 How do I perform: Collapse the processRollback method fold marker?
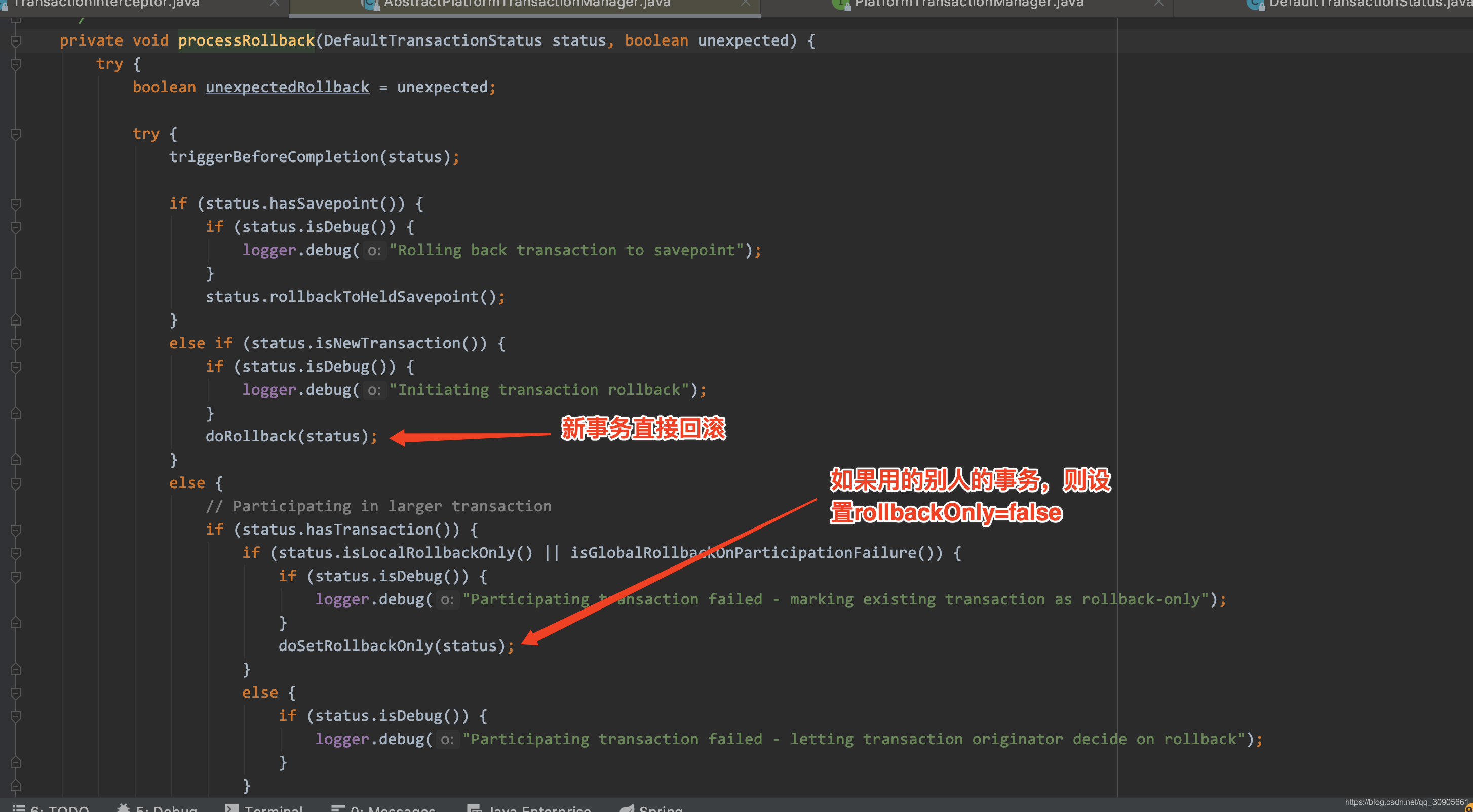(x=16, y=41)
